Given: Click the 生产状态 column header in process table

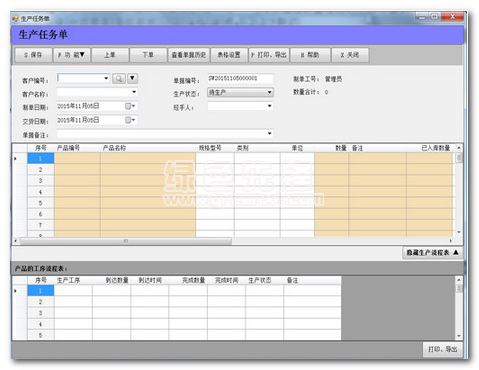Looking at the screenshot, I should [x=265, y=280].
